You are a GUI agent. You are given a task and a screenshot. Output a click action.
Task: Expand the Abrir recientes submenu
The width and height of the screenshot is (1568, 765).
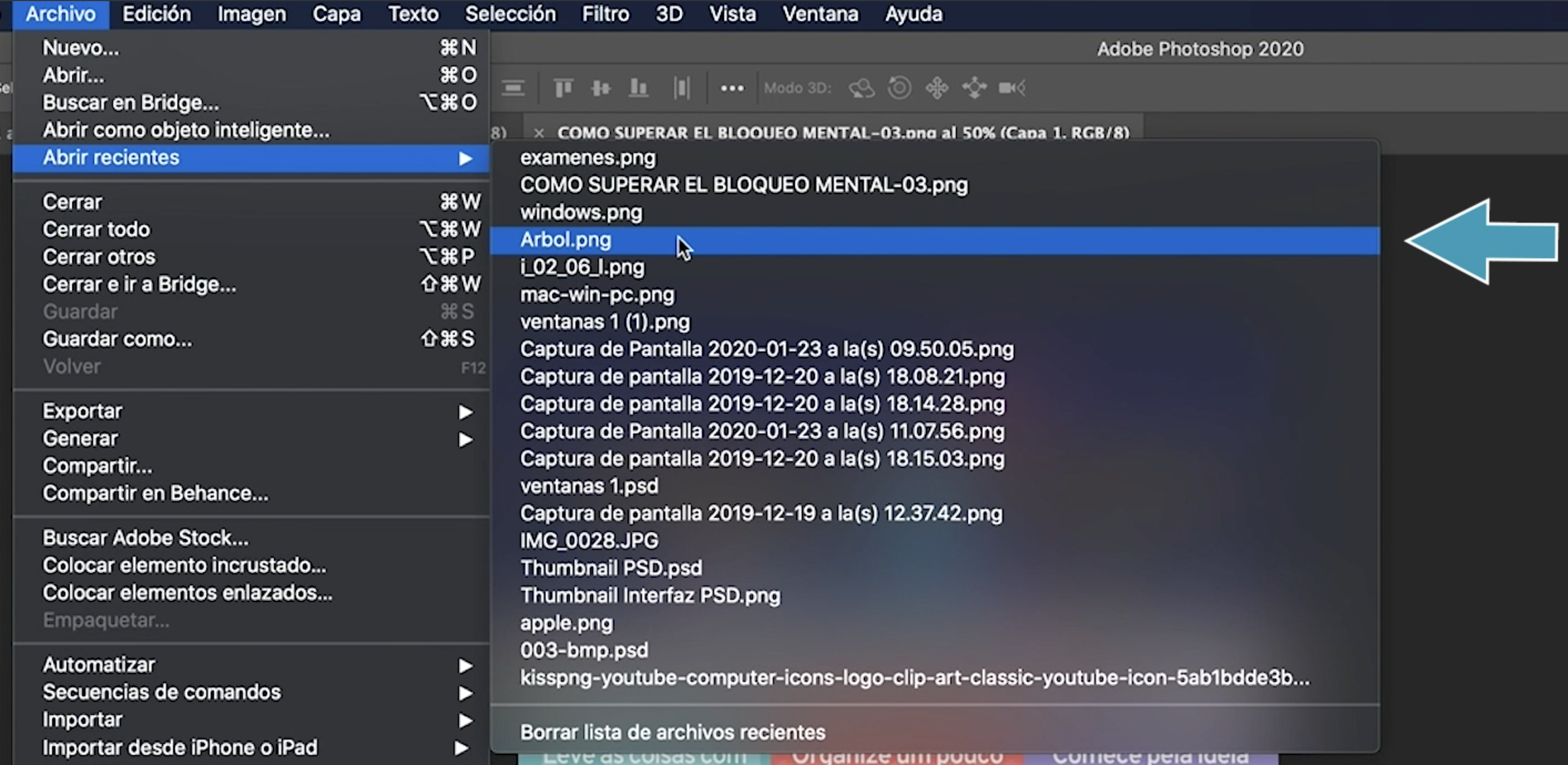pyautogui.click(x=251, y=157)
